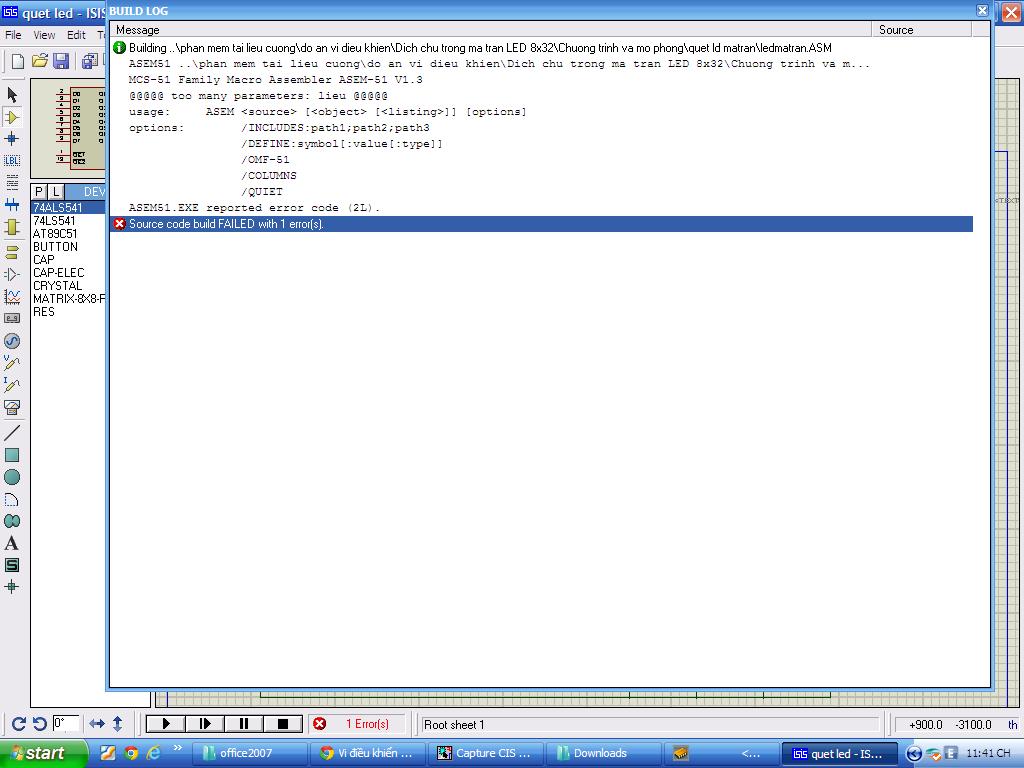Image resolution: width=1024 pixels, height=768 pixels.
Task: Open the Windows Start menu
Action: 42,753
